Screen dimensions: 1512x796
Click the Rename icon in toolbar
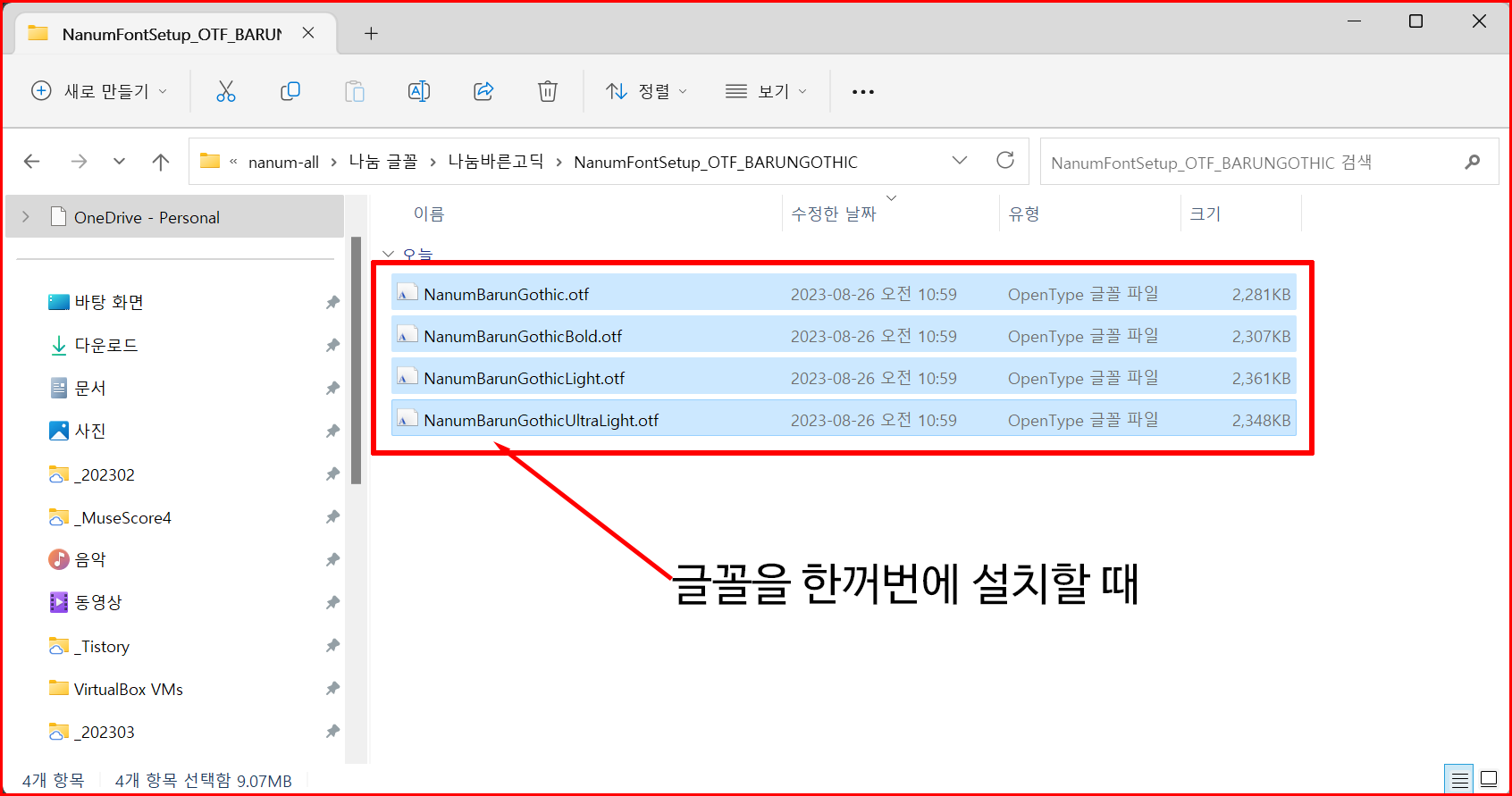[x=419, y=91]
